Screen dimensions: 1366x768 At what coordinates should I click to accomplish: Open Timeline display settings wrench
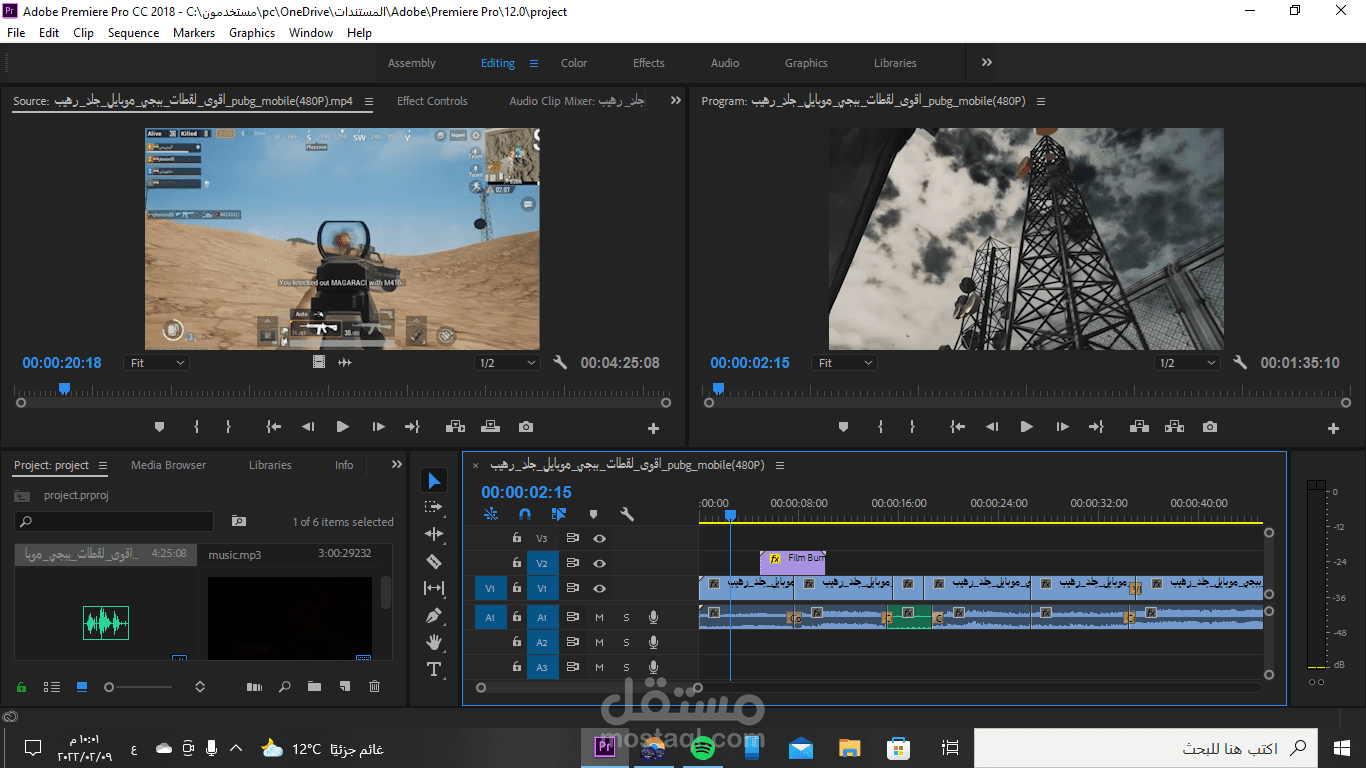(627, 514)
